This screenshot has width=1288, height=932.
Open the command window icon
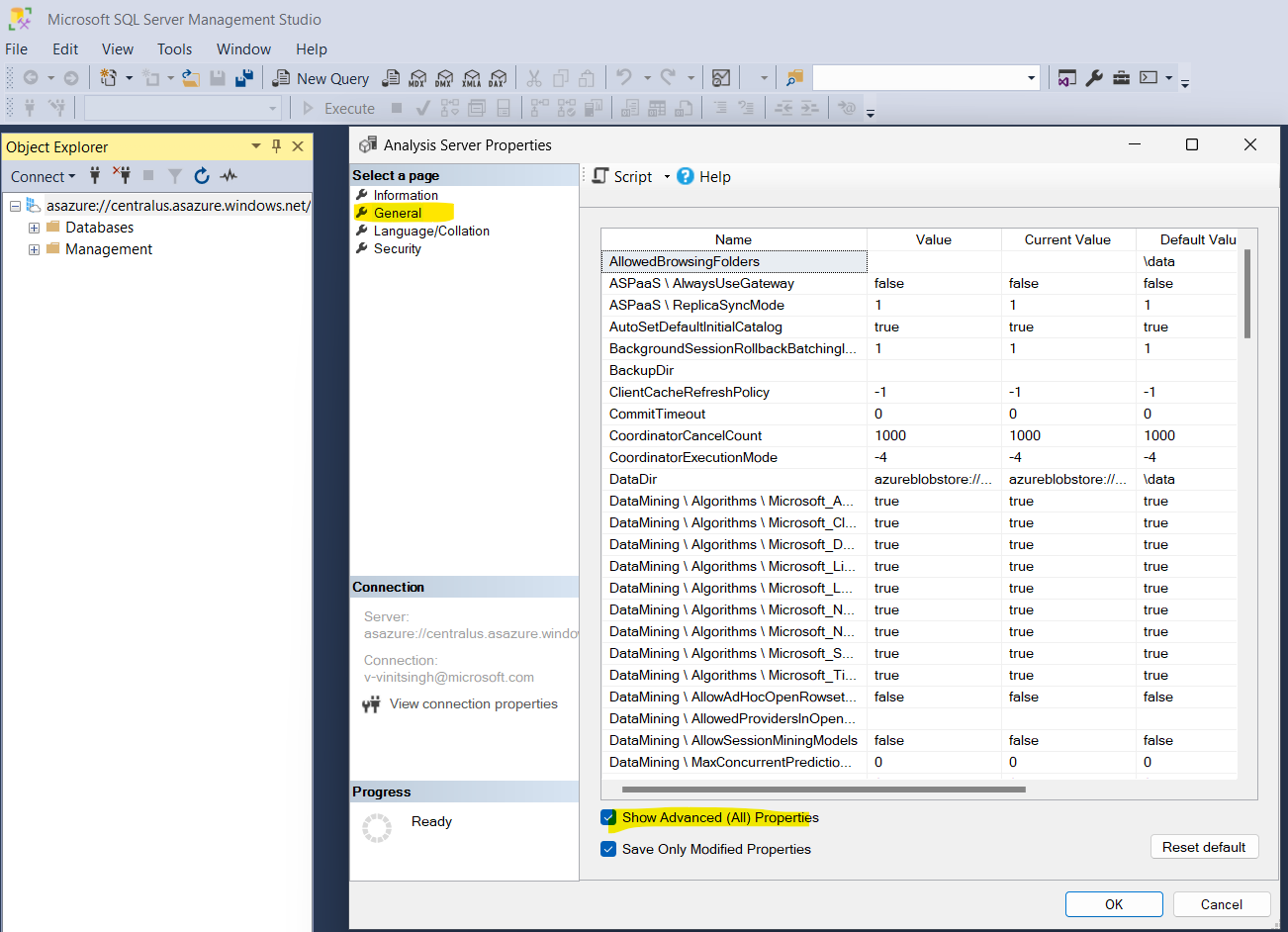tap(1149, 78)
